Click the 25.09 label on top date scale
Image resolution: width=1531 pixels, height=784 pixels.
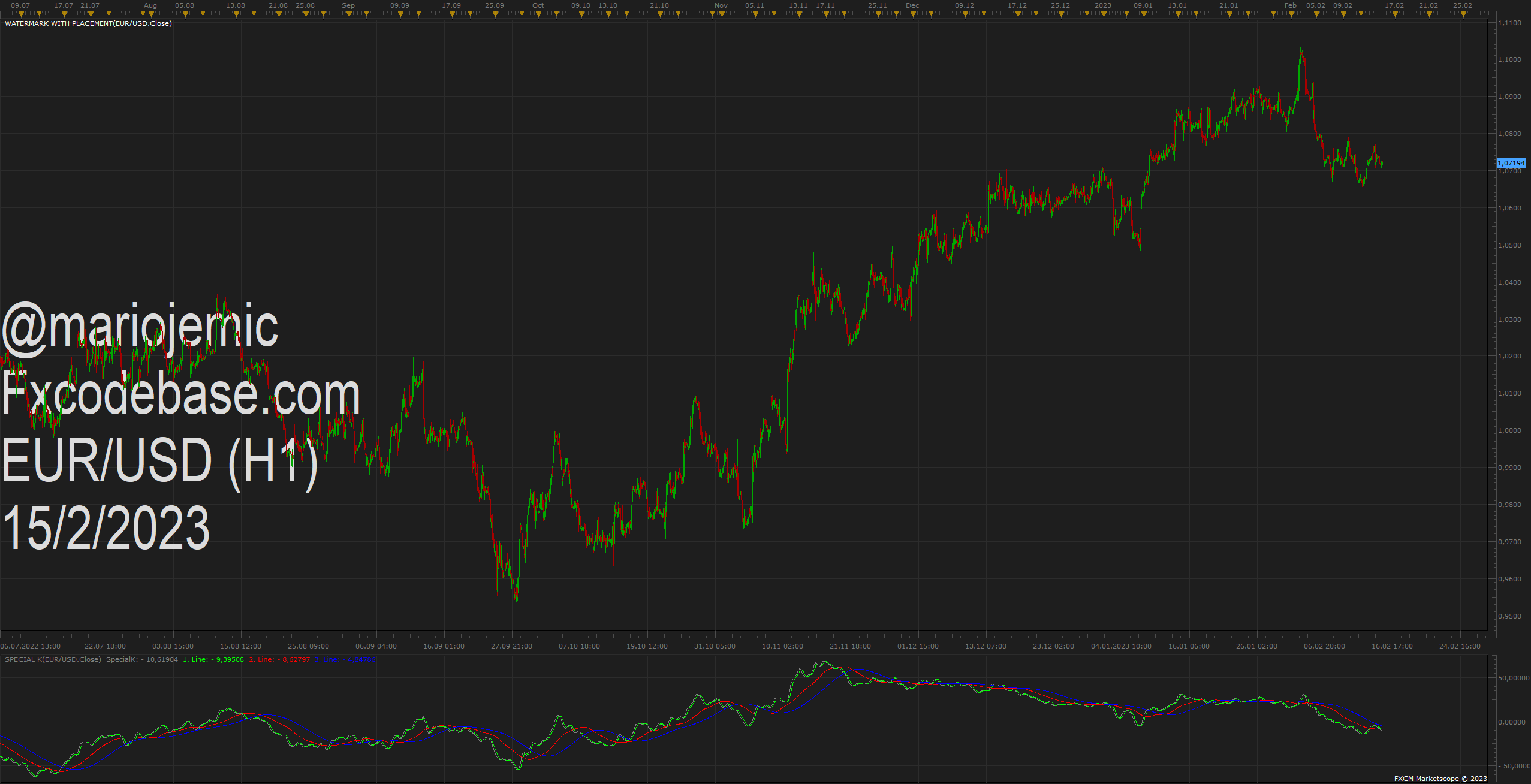click(x=495, y=5)
